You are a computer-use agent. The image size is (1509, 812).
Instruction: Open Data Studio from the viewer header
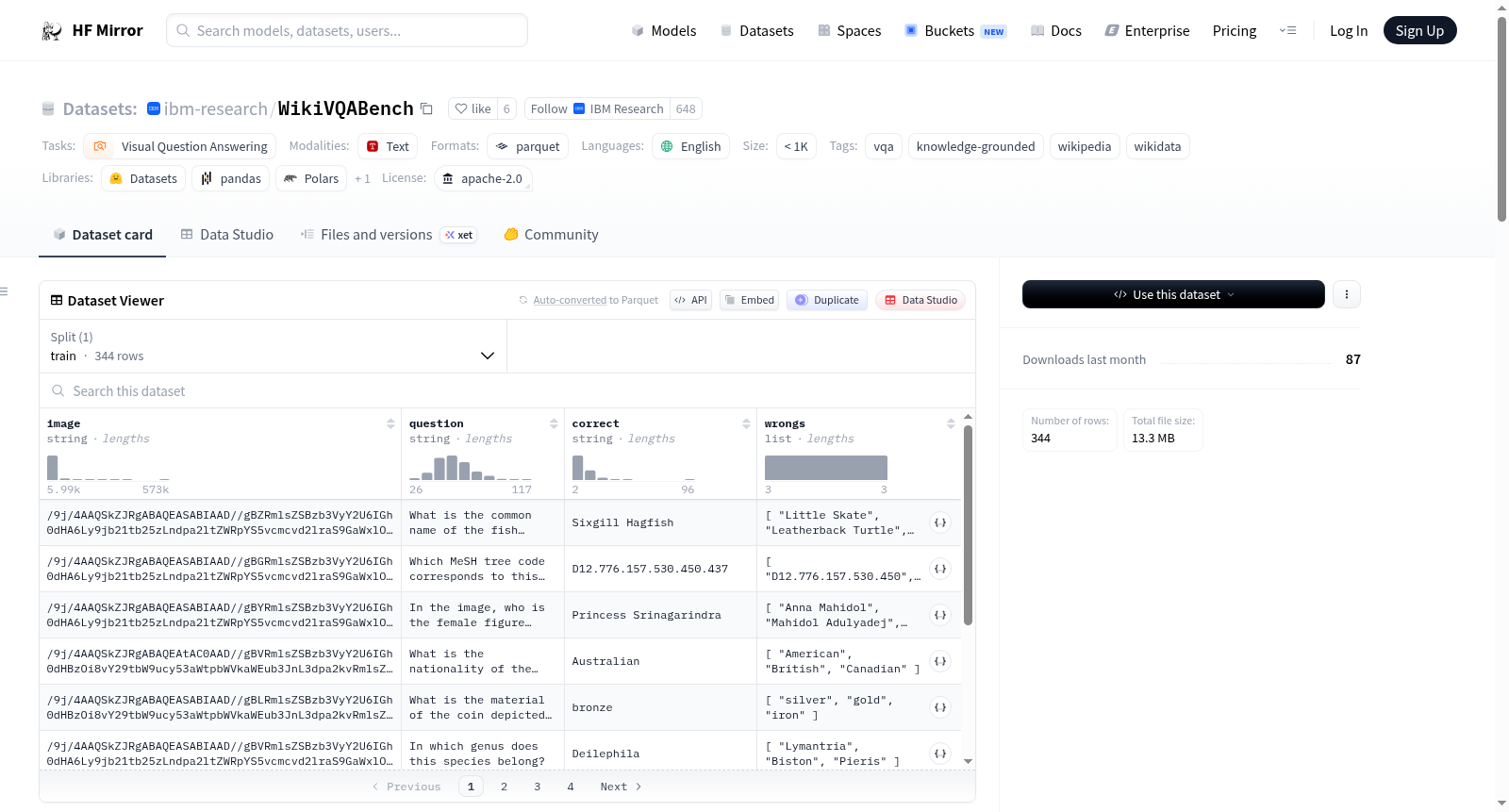(x=920, y=300)
